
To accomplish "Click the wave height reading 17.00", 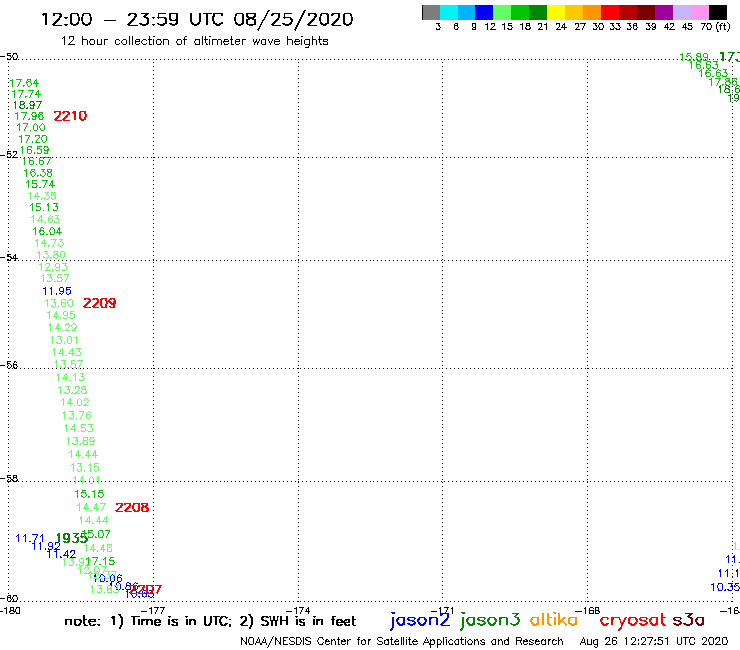I will pyautogui.click(x=31, y=127).
